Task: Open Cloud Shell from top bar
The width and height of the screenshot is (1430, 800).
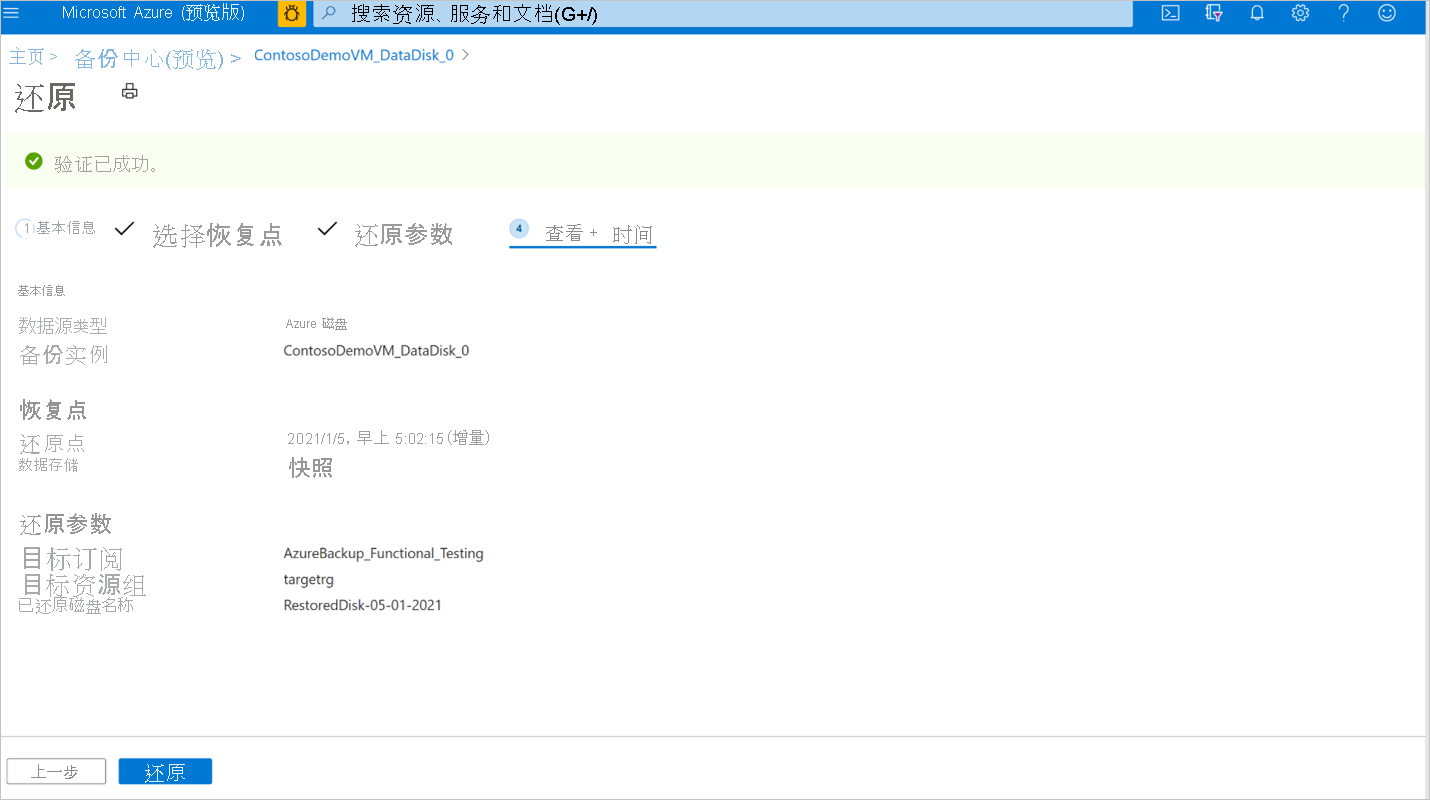Action: click(1170, 13)
